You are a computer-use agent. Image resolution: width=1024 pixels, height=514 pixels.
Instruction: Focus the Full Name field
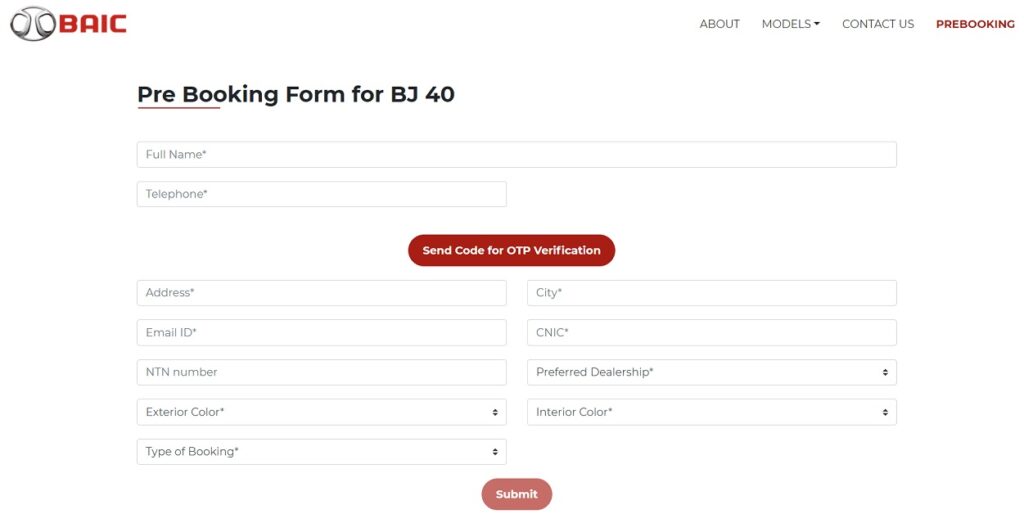[517, 155]
